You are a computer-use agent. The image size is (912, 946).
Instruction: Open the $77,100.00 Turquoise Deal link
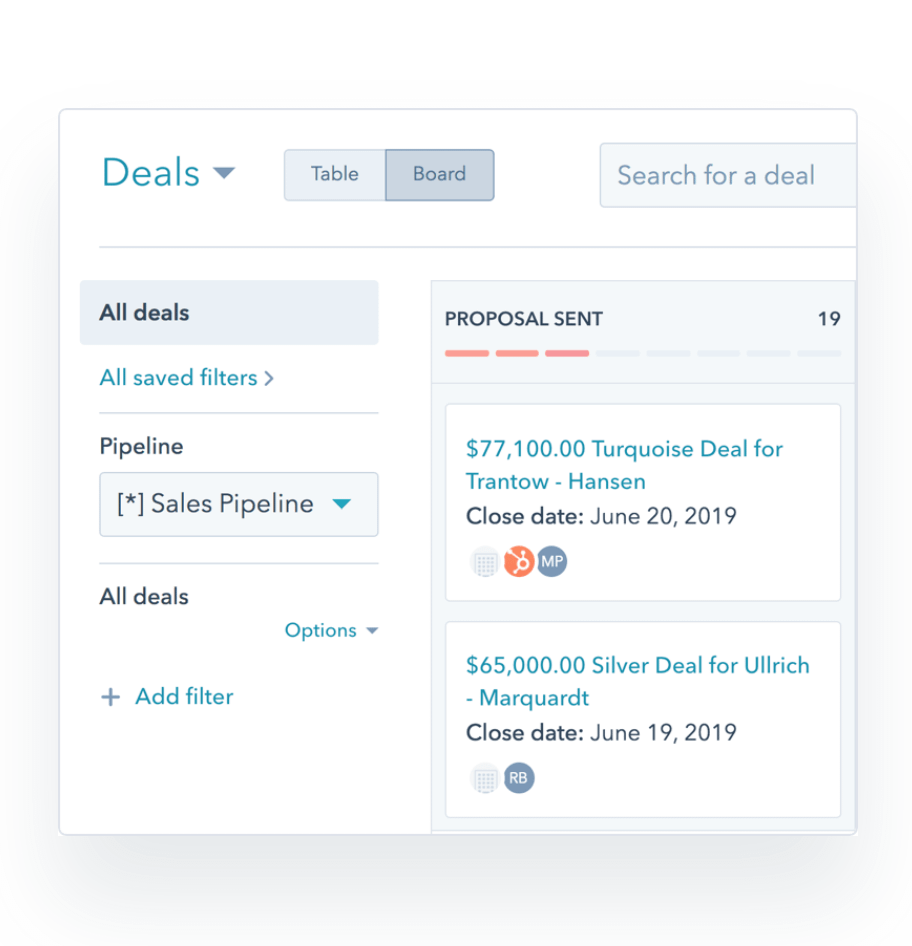pyautogui.click(x=624, y=465)
